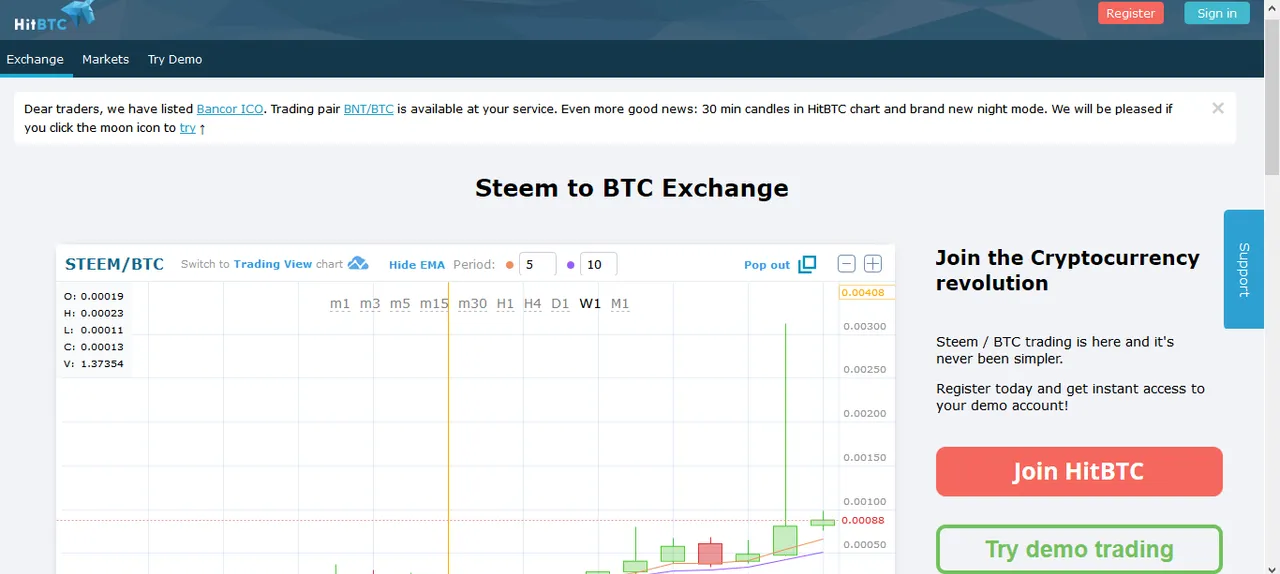
Task: Select the m5 timeframe
Action: [x=400, y=303]
